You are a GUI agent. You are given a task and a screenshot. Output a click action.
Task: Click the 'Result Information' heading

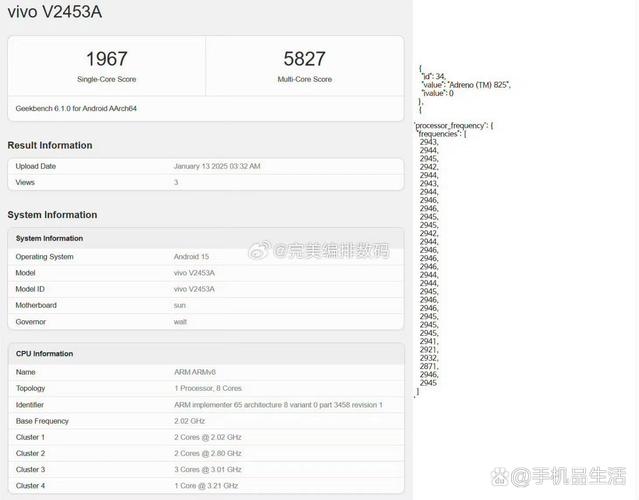tap(50, 145)
